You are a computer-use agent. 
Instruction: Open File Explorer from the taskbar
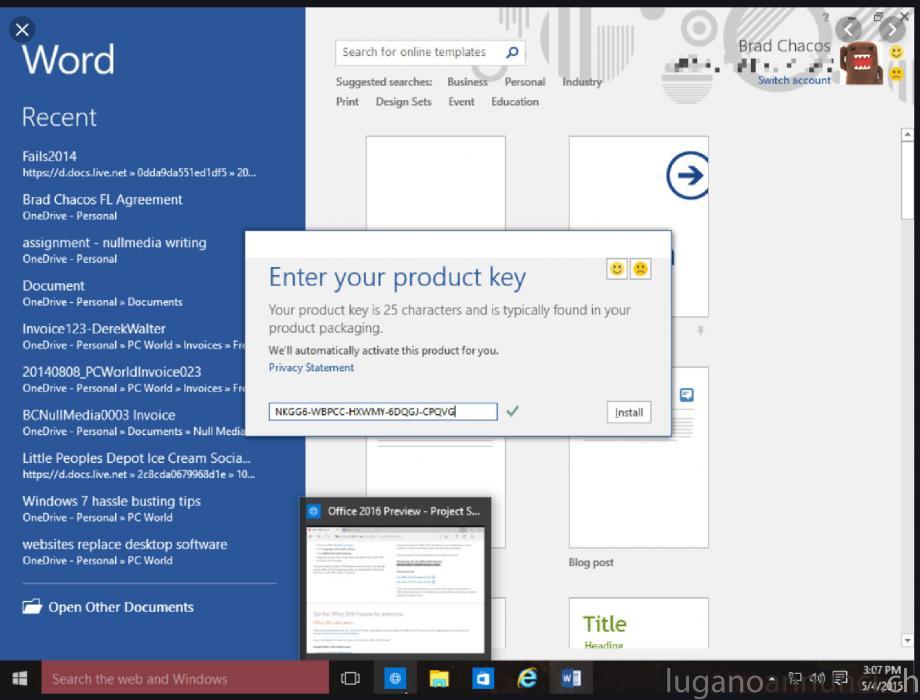pos(439,679)
